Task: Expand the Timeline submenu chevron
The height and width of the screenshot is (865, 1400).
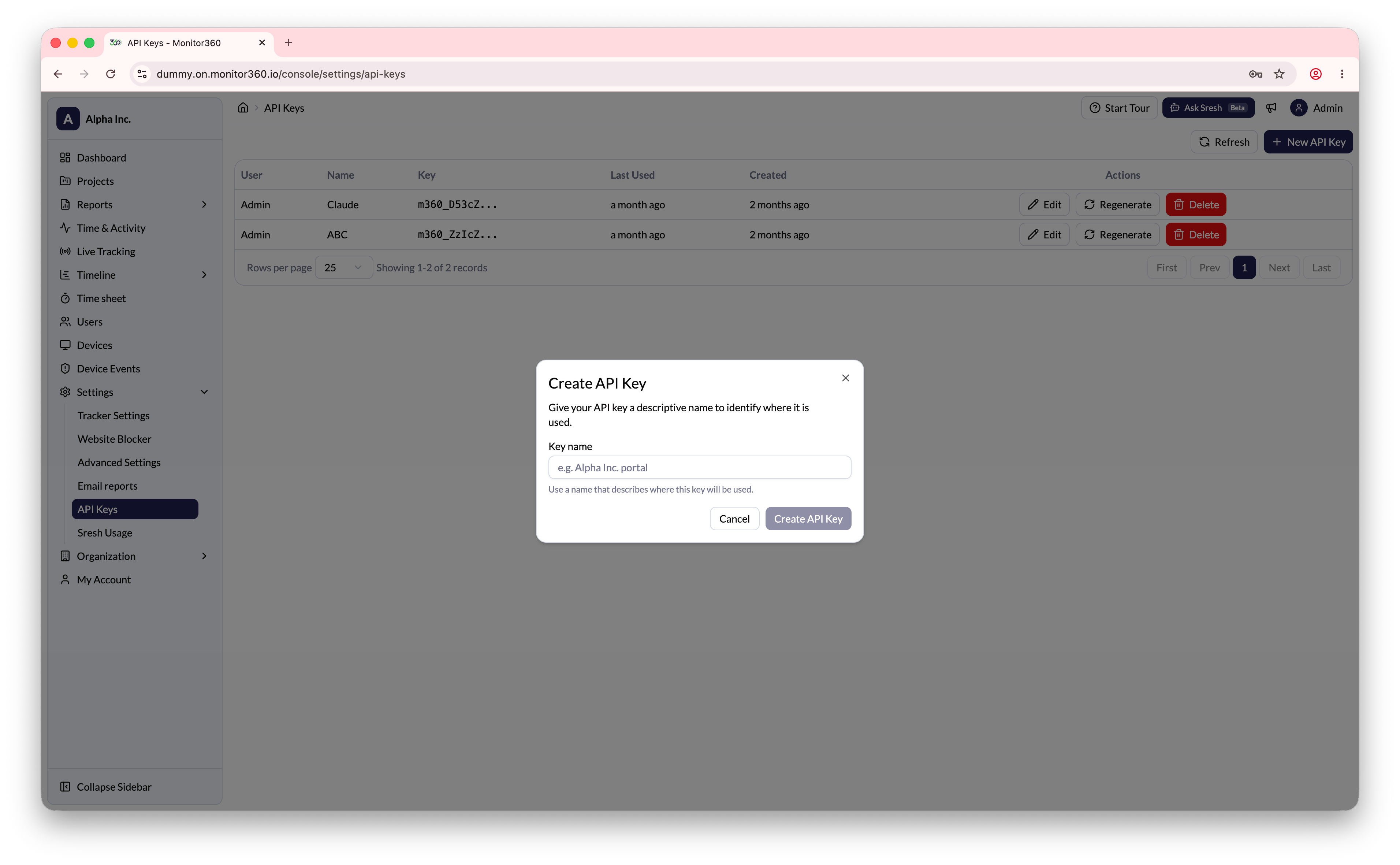Action: (x=204, y=275)
